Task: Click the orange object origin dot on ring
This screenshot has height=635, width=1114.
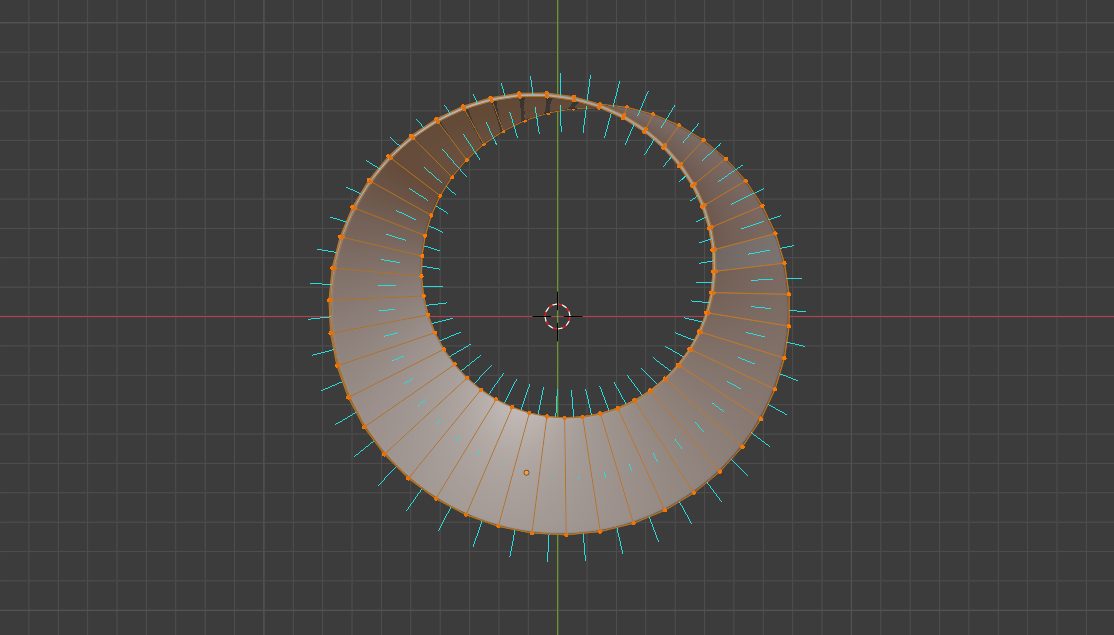Action: coord(526,472)
